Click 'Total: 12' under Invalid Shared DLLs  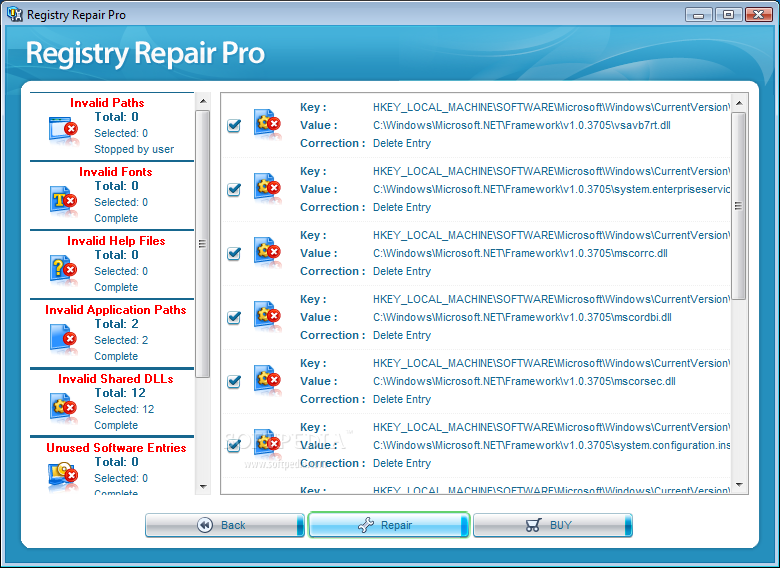[x=120, y=393]
